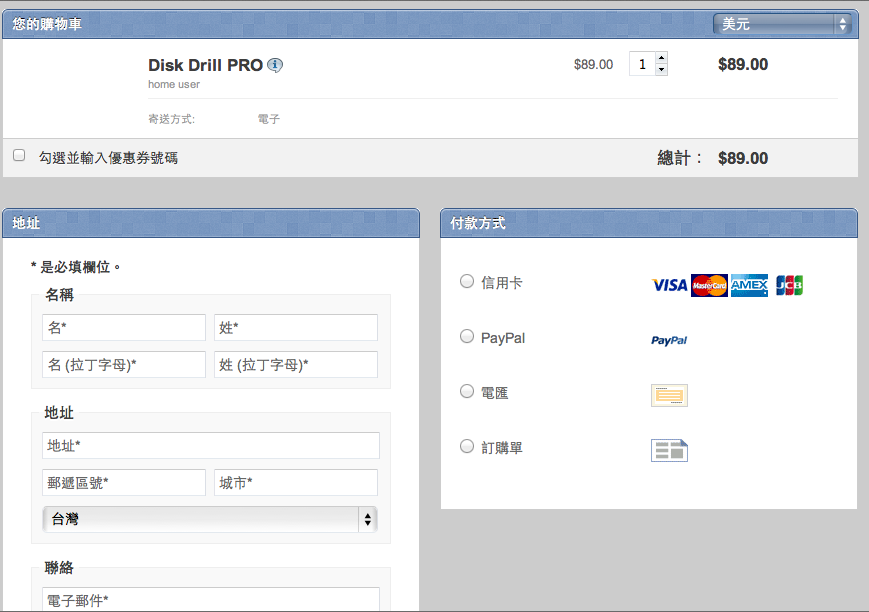Viewport: 869px width, 612px height.
Task: Click the 聯絡 contact section heading
Action: [59, 568]
